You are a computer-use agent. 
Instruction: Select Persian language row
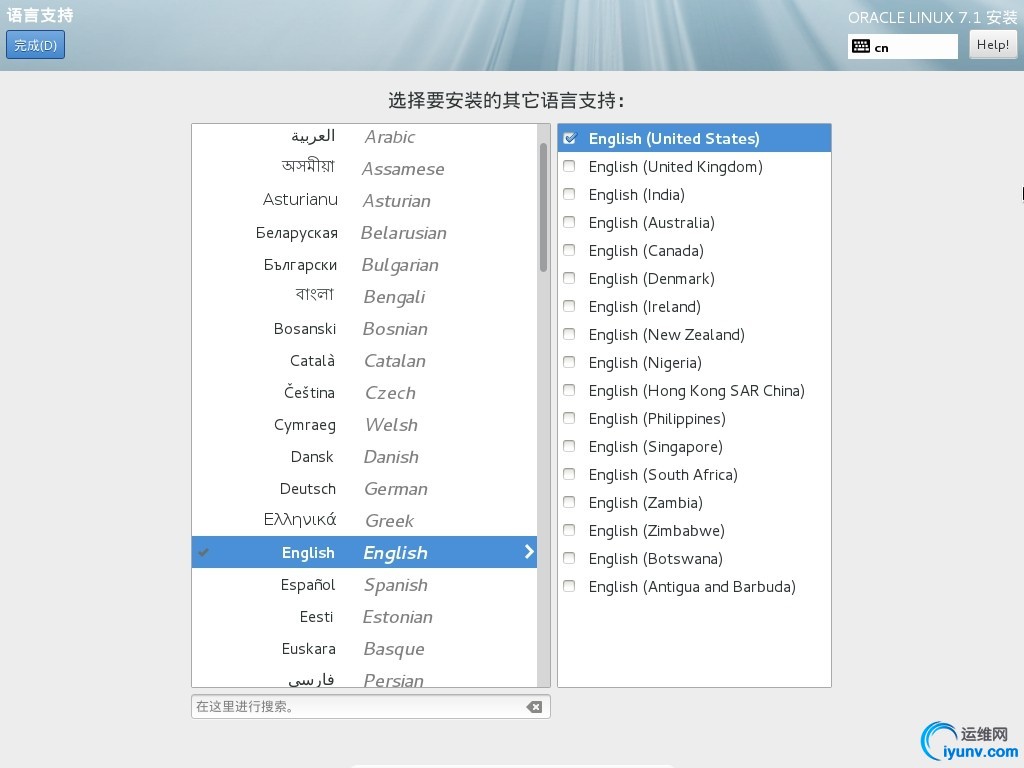click(x=364, y=677)
